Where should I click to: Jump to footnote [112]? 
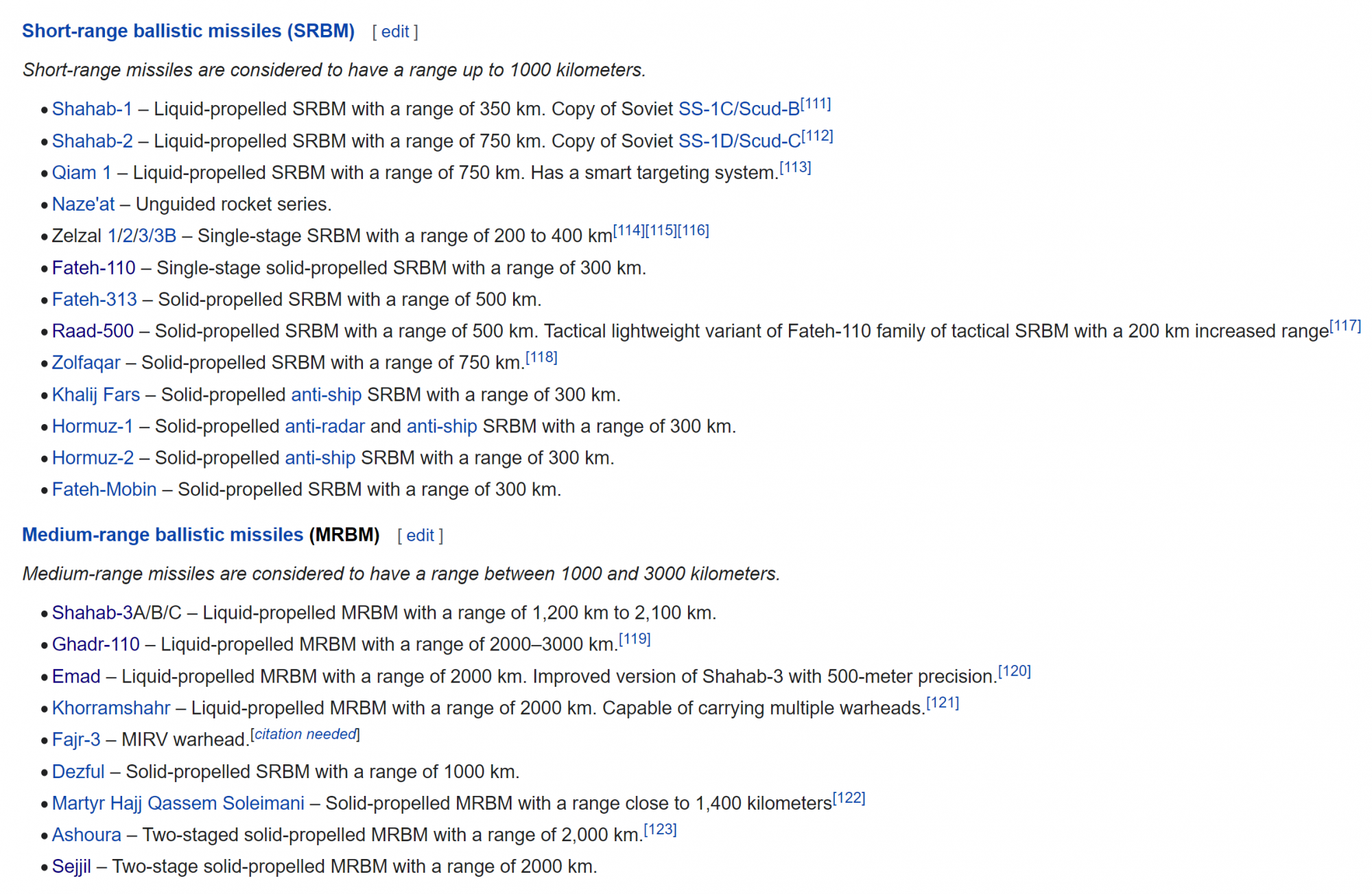pos(818,135)
